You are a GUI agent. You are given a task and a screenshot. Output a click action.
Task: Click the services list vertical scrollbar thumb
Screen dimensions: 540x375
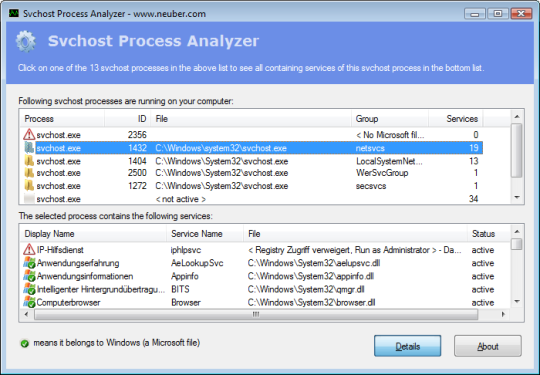click(517, 244)
